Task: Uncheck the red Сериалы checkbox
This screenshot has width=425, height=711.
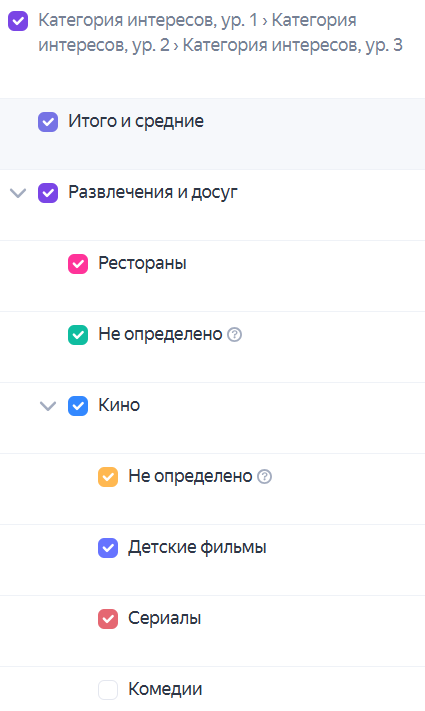Action: coord(108,619)
